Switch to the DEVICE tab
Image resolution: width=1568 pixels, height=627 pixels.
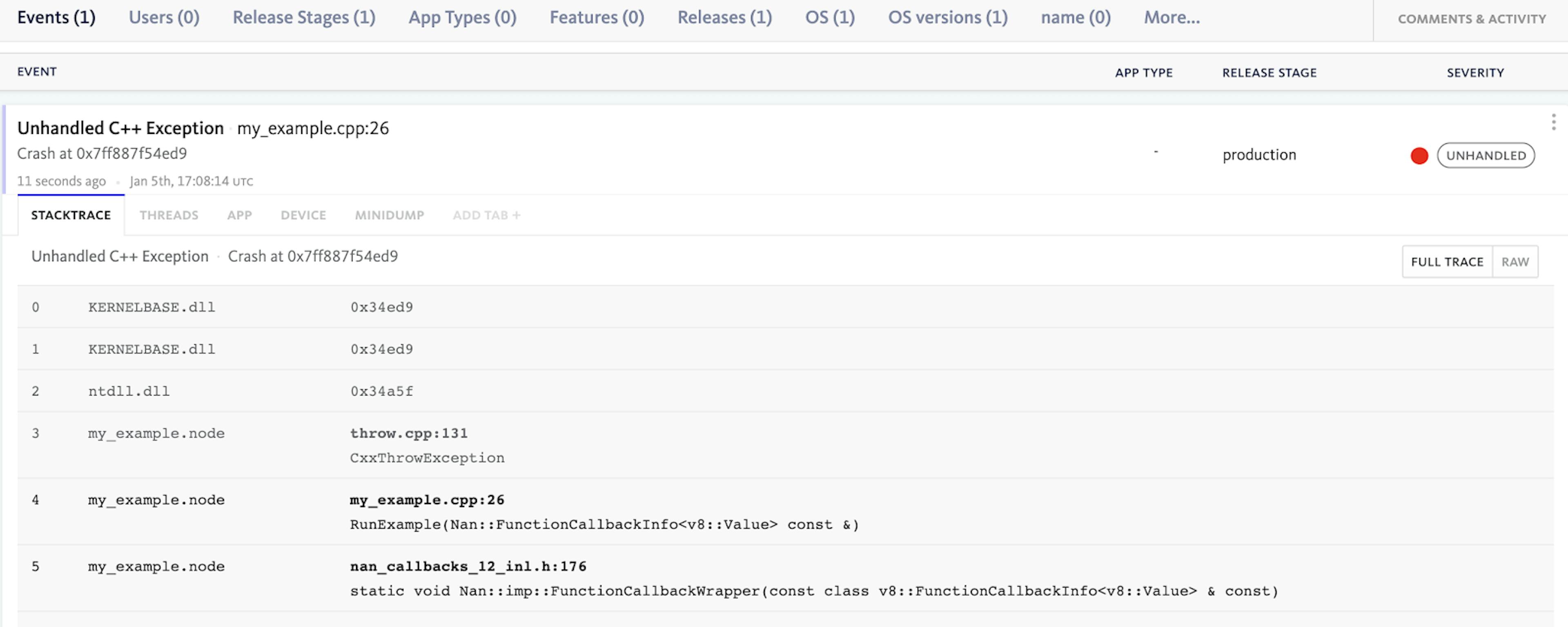pyautogui.click(x=303, y=215)
